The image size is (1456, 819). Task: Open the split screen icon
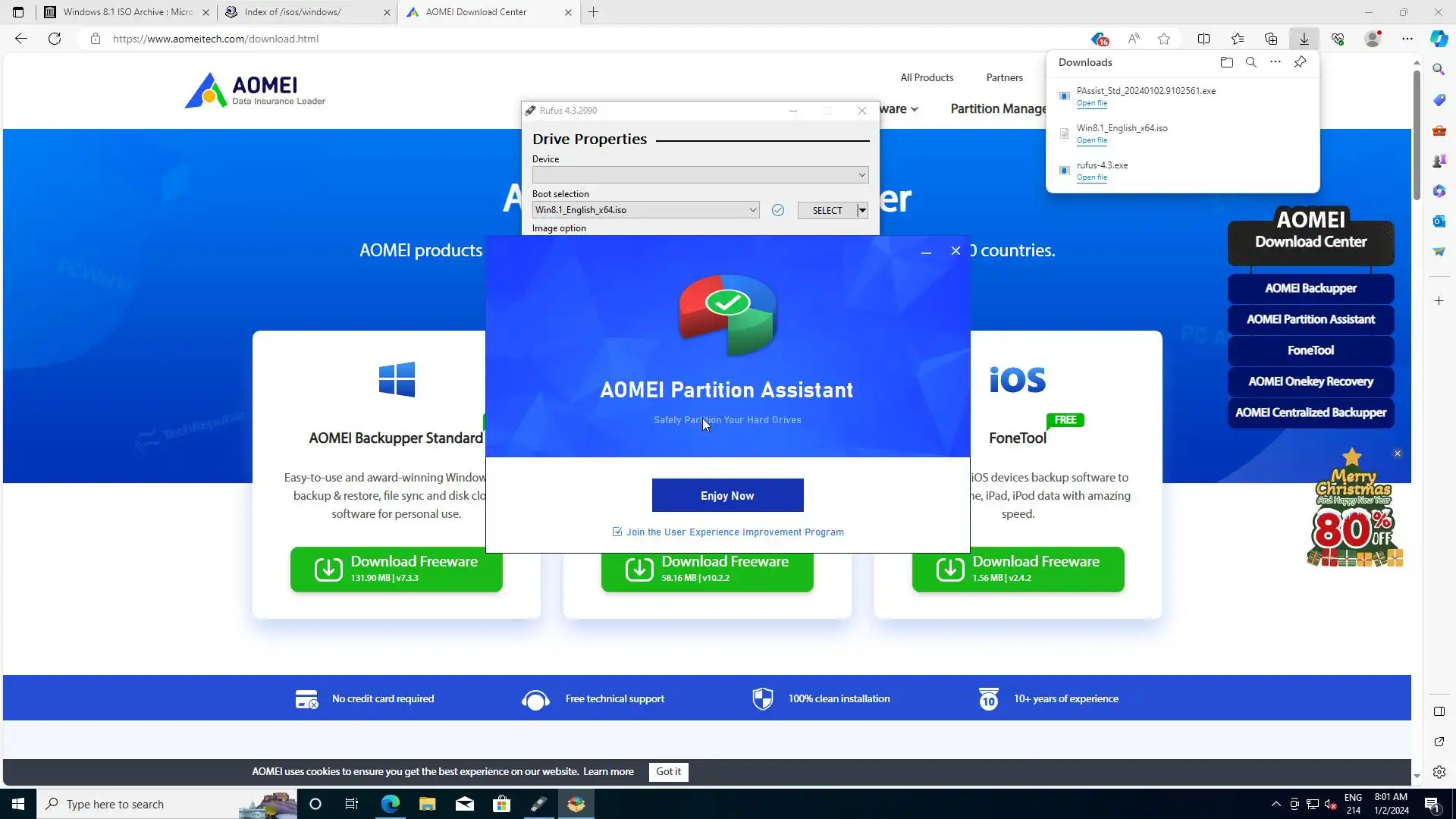point(1203,39)
